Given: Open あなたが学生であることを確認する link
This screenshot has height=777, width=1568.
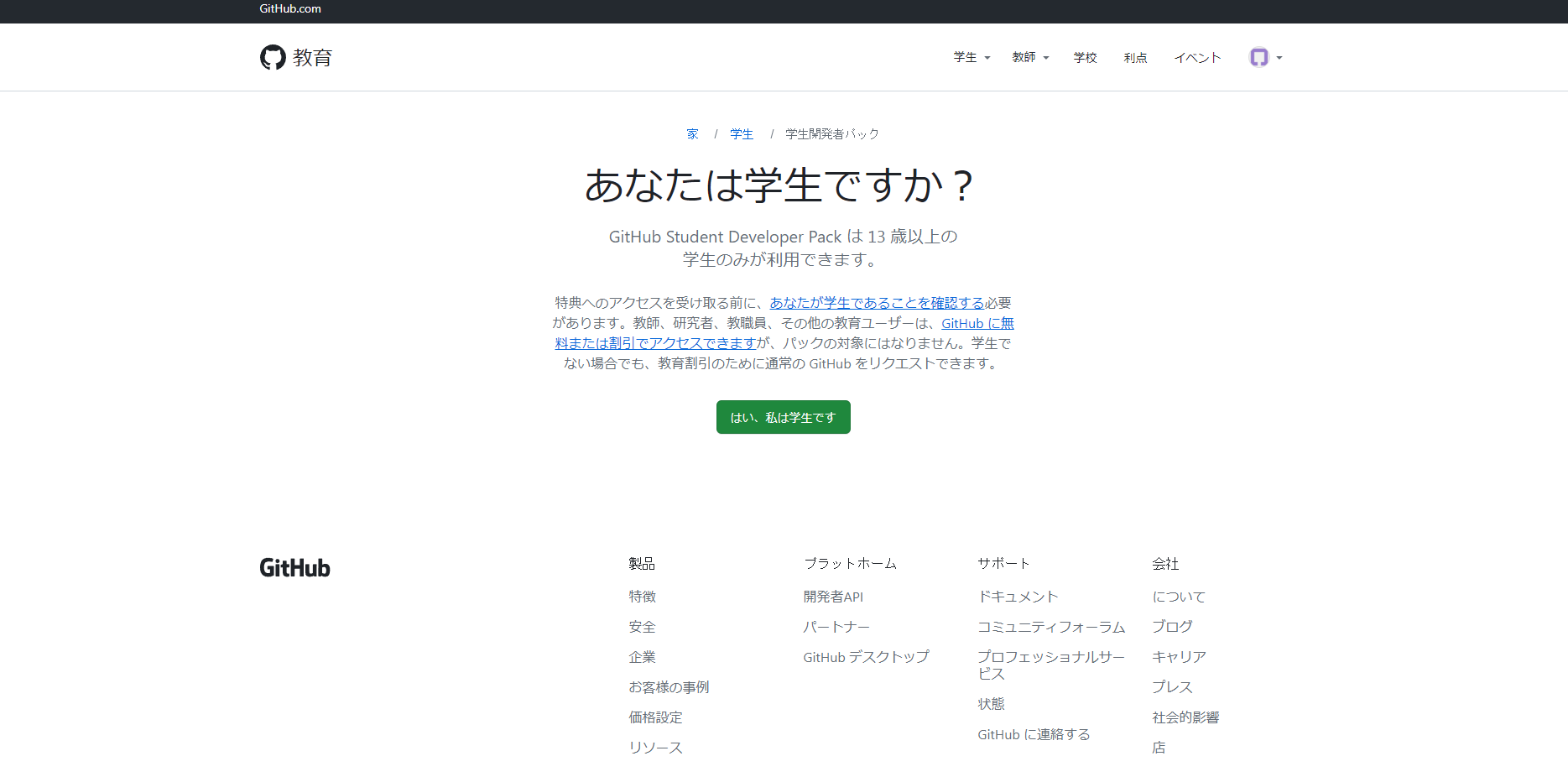Looking at the screenshot, I should [x=877, y=303].
